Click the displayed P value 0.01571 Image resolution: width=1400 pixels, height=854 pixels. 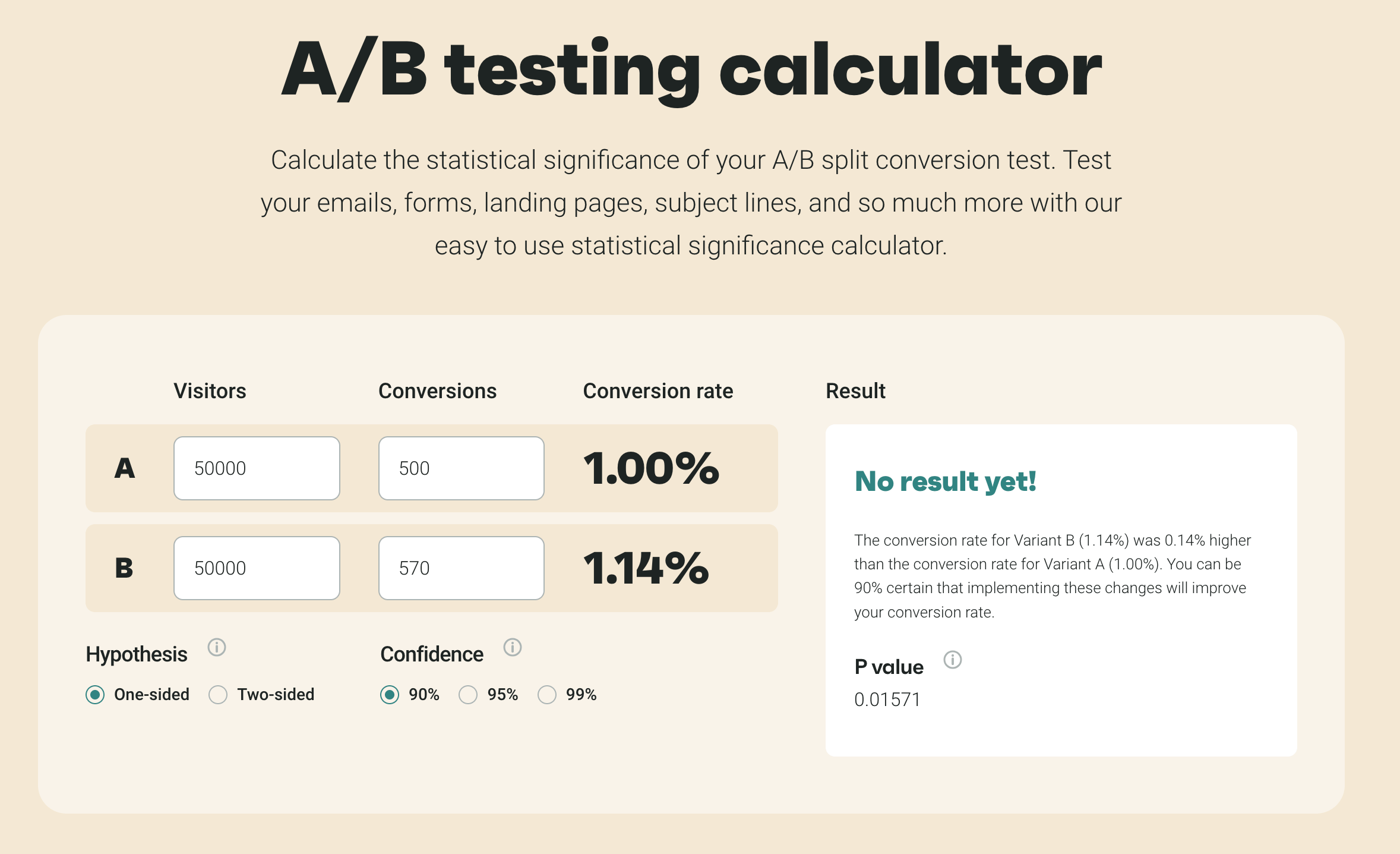pos(887,699)
